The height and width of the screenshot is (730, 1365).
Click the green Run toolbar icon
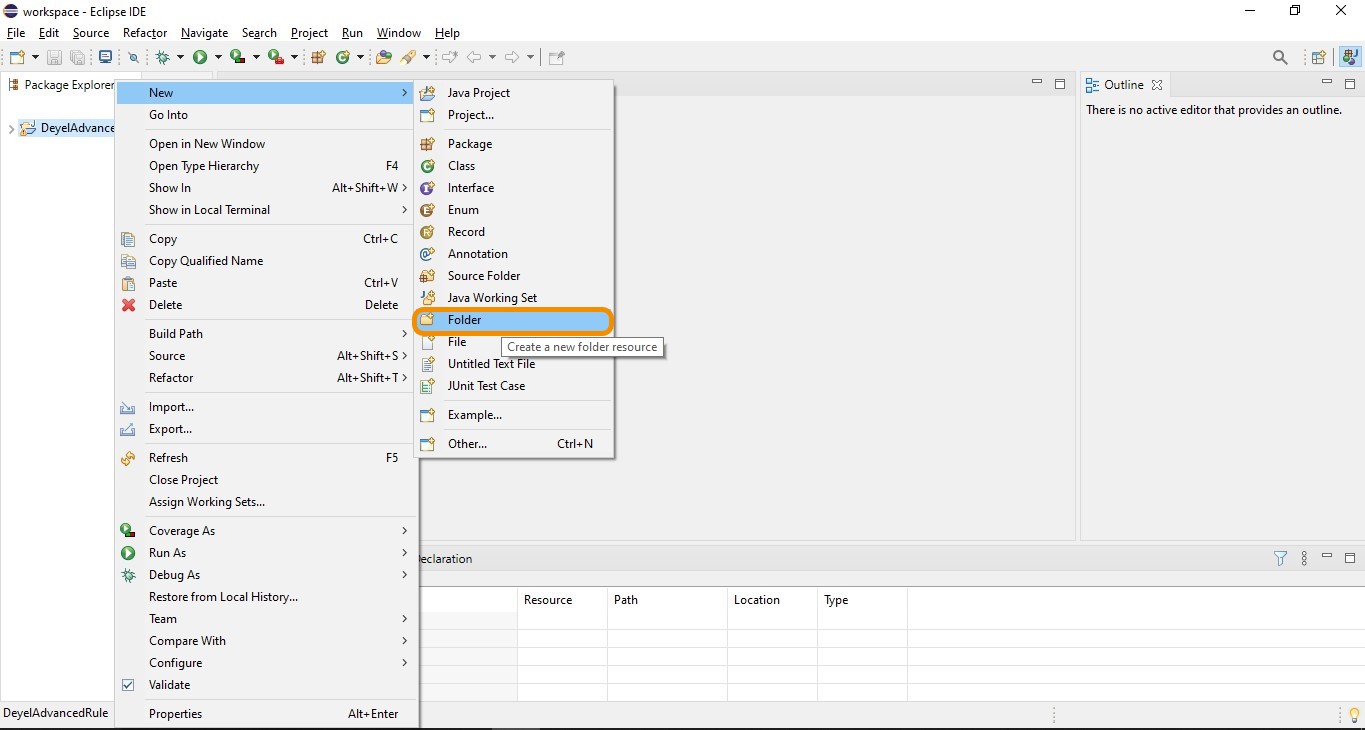pyautogui.click(x=200, y=57)
